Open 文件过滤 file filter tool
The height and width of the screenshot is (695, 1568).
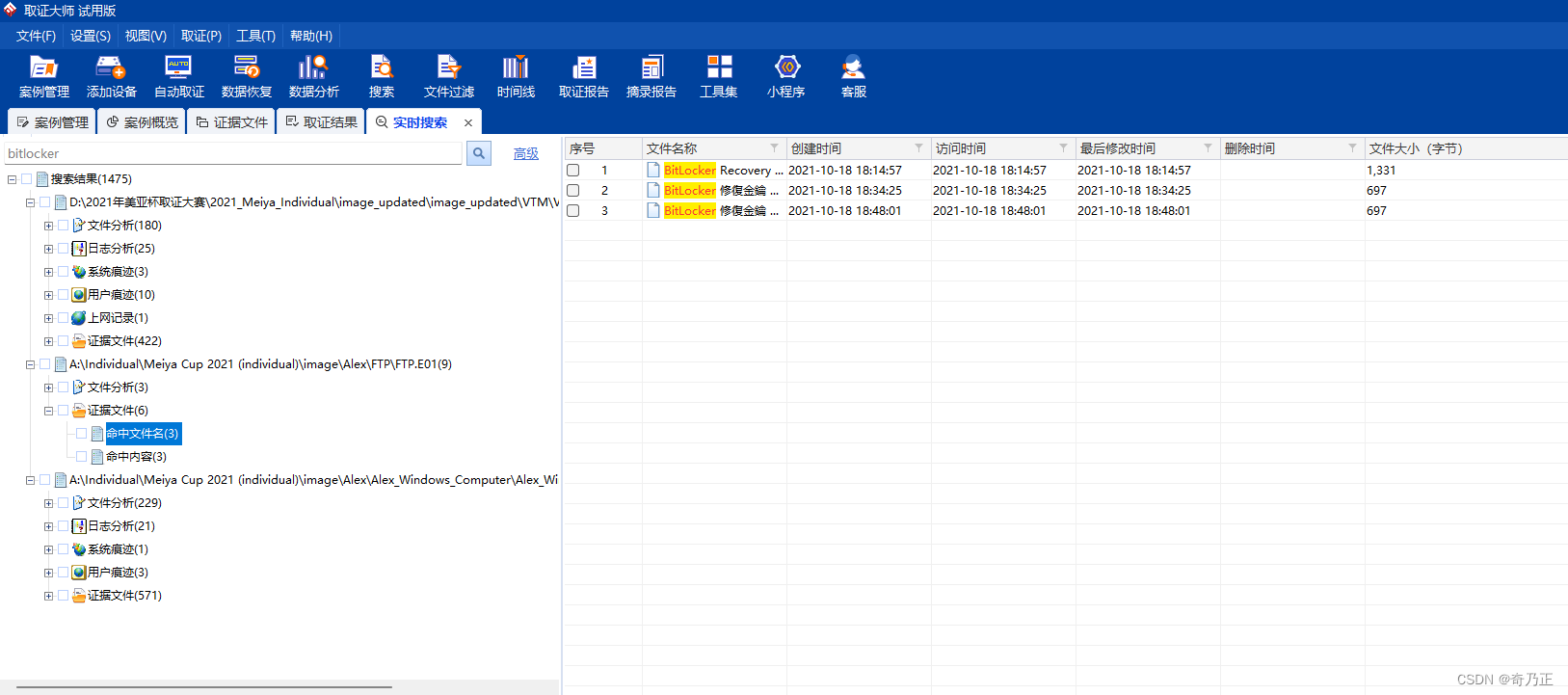449,76
